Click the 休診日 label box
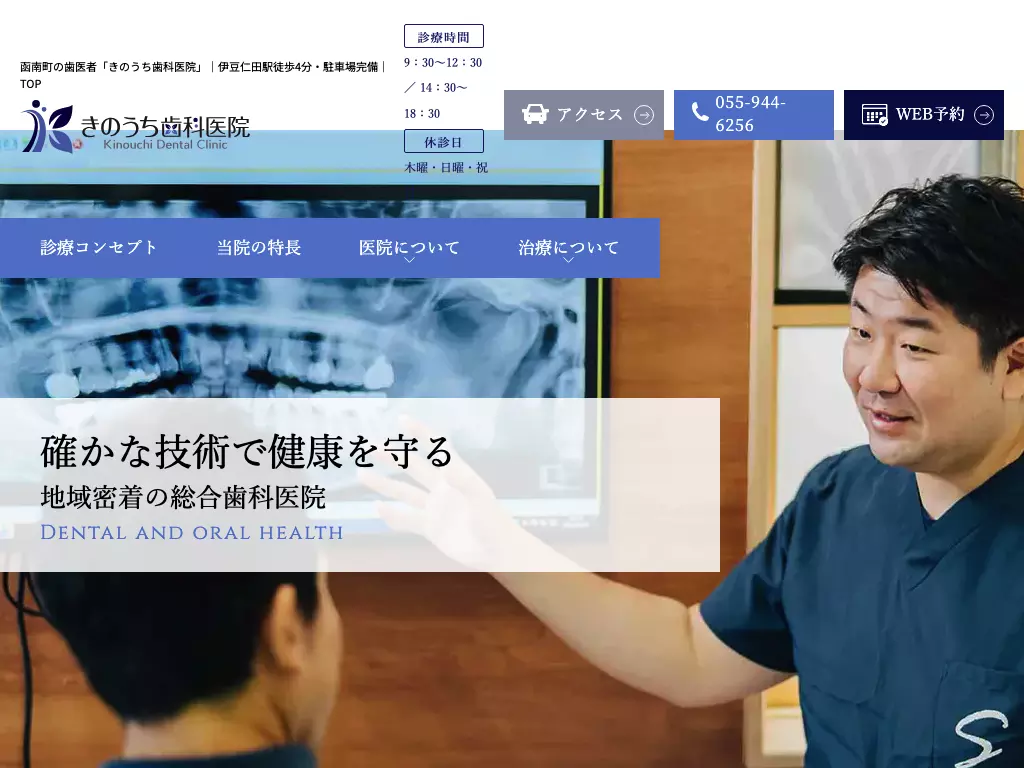 [444, 141]
